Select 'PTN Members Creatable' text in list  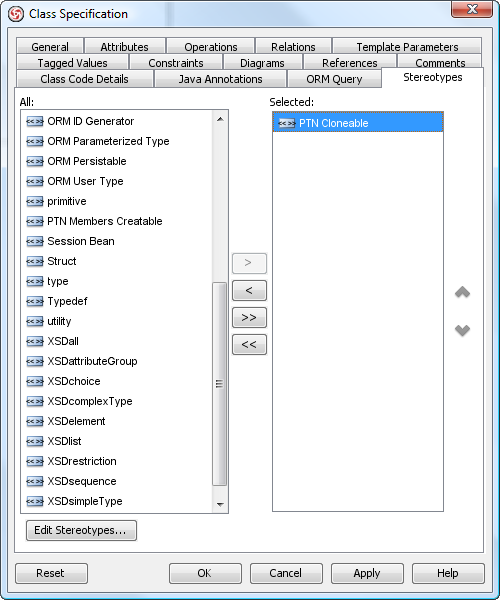pyautogui.click(x=104, y=222)
